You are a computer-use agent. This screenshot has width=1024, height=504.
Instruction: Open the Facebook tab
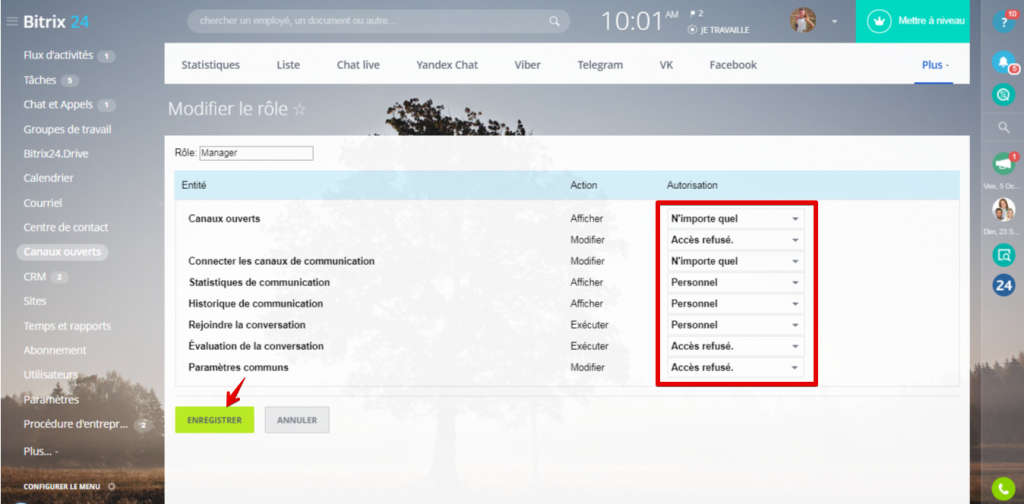click(x=733, y=65)
